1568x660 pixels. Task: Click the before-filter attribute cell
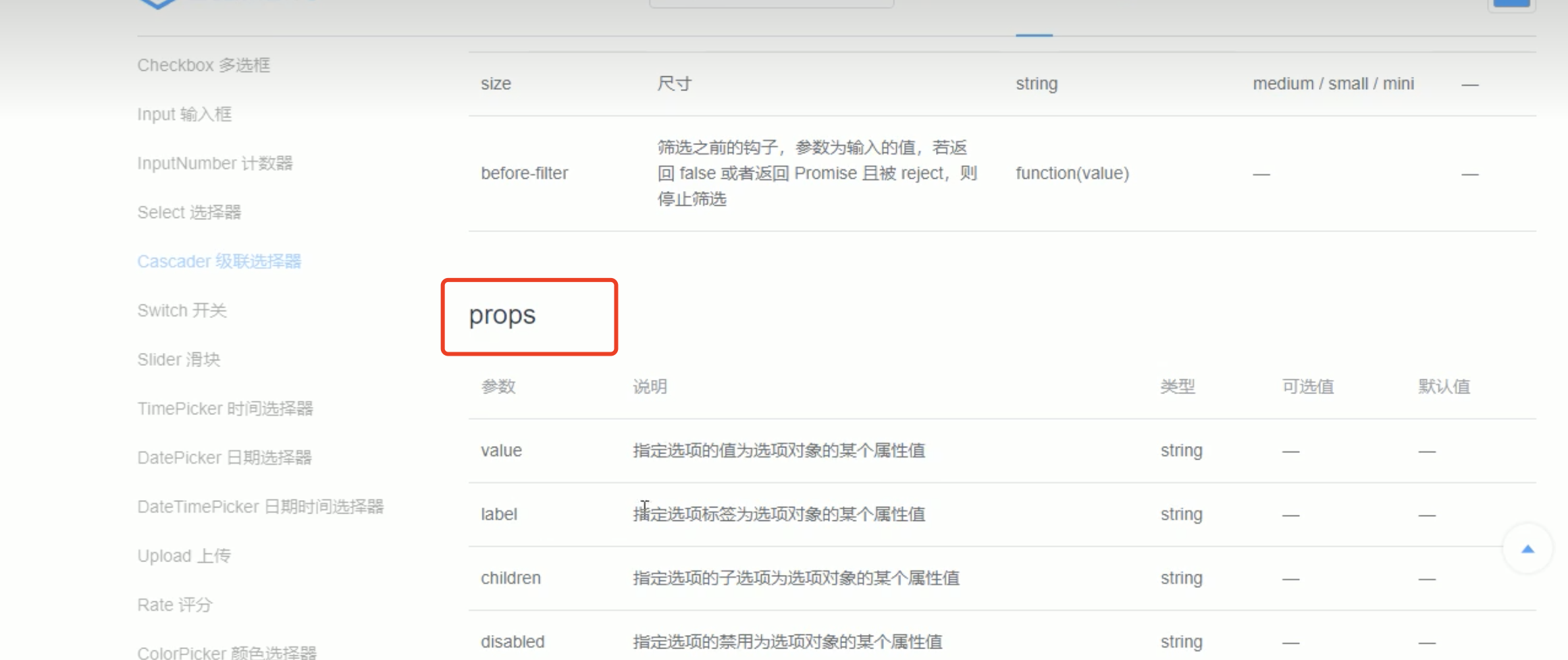point(524,173)
